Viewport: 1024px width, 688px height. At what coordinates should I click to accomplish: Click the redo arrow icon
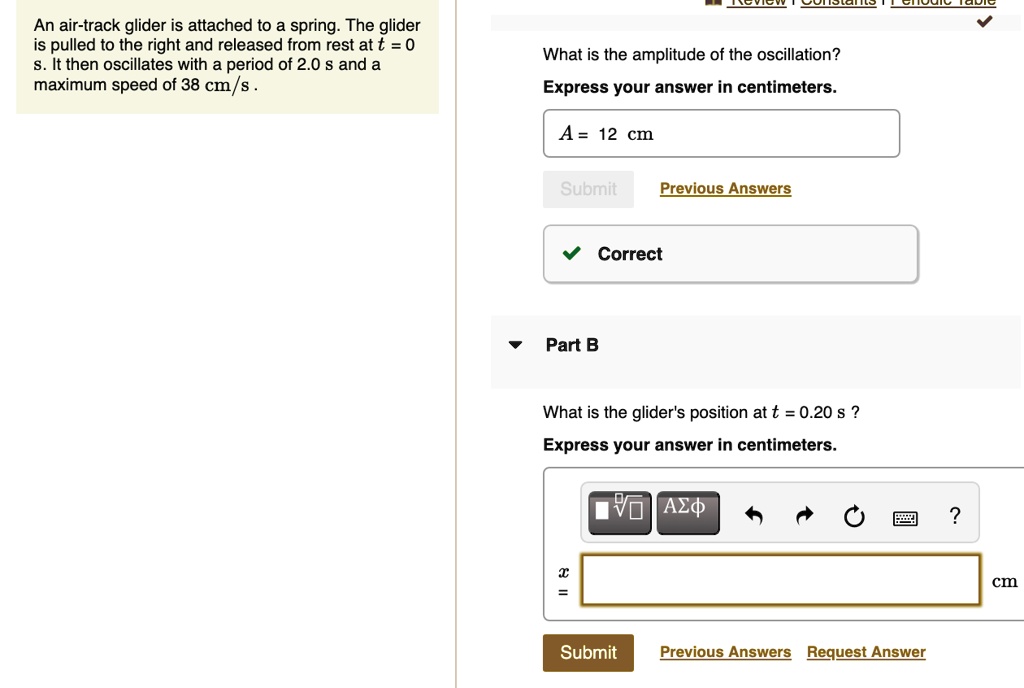tap(805, 516)
